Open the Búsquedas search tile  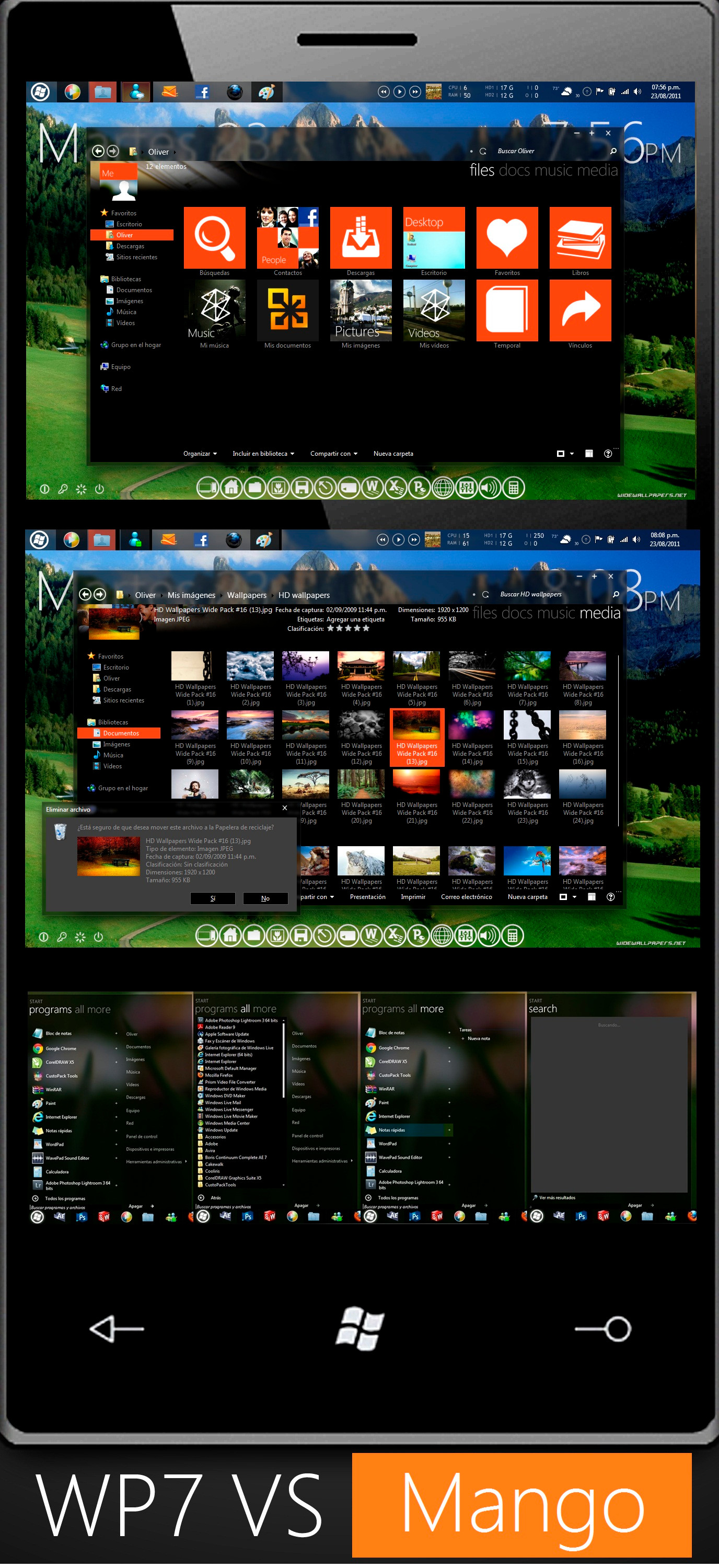click(214, 237)
